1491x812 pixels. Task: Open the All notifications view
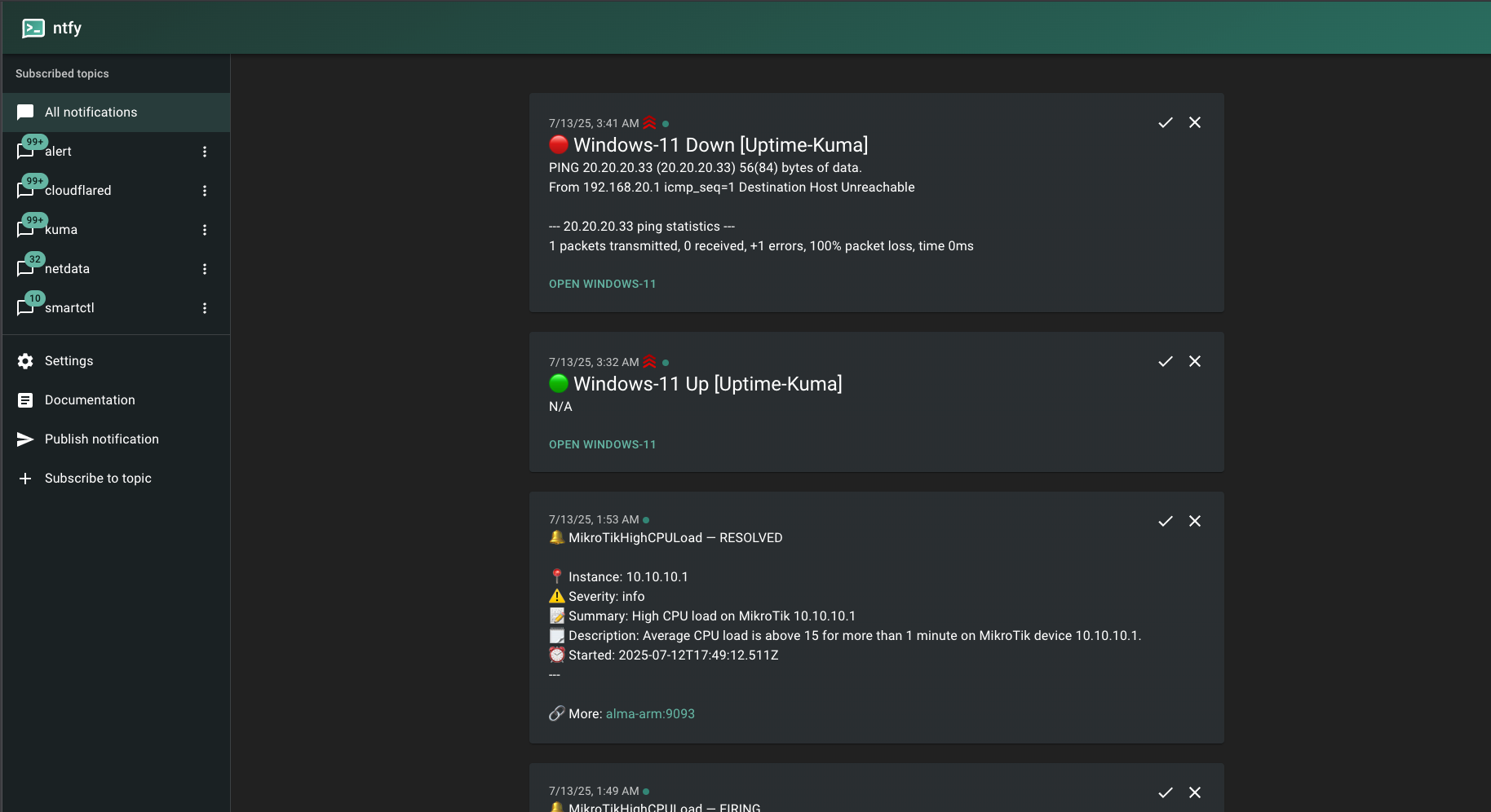point(116,113)
